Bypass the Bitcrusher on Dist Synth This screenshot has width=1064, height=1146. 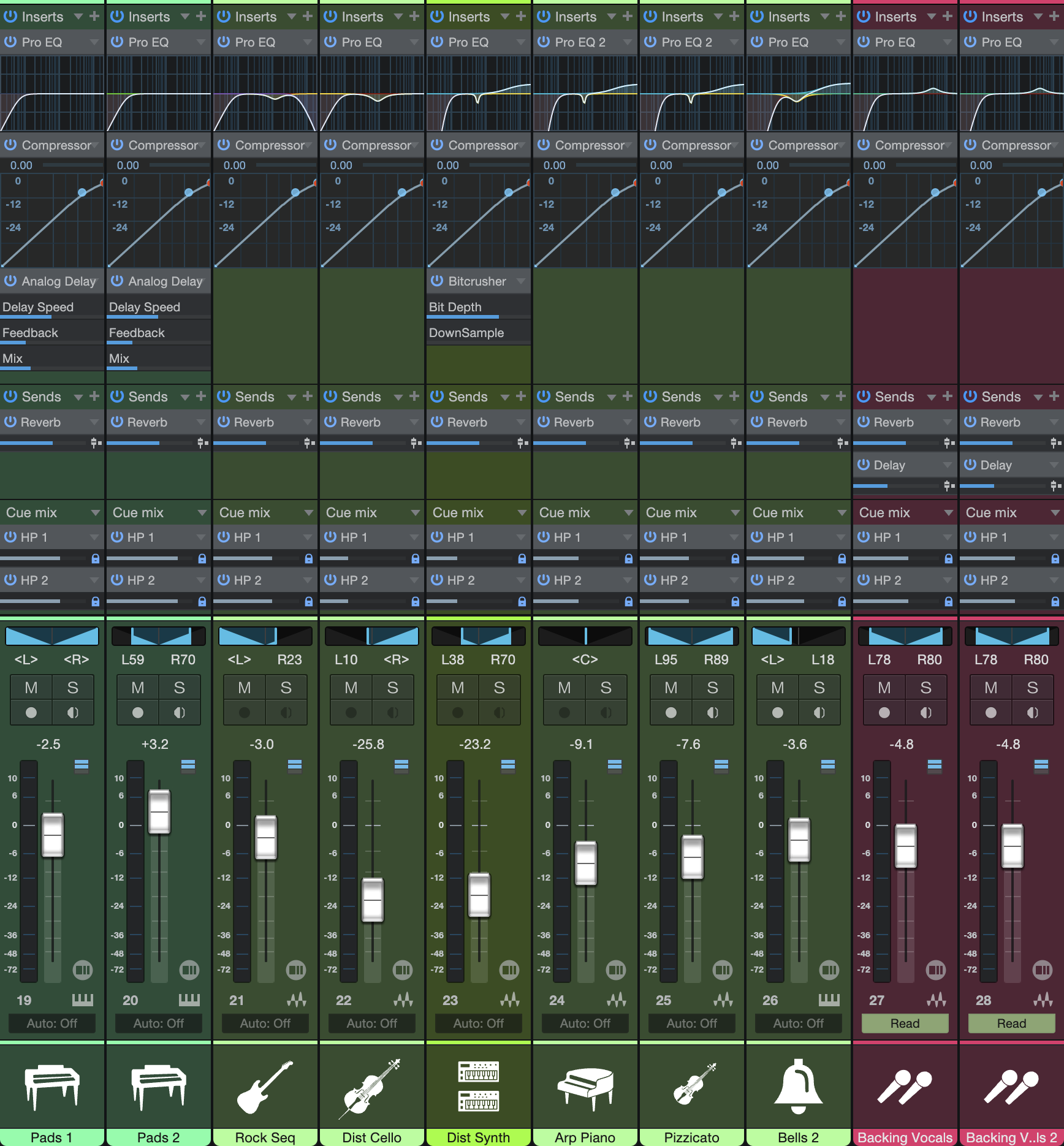(x=437, y=281)
